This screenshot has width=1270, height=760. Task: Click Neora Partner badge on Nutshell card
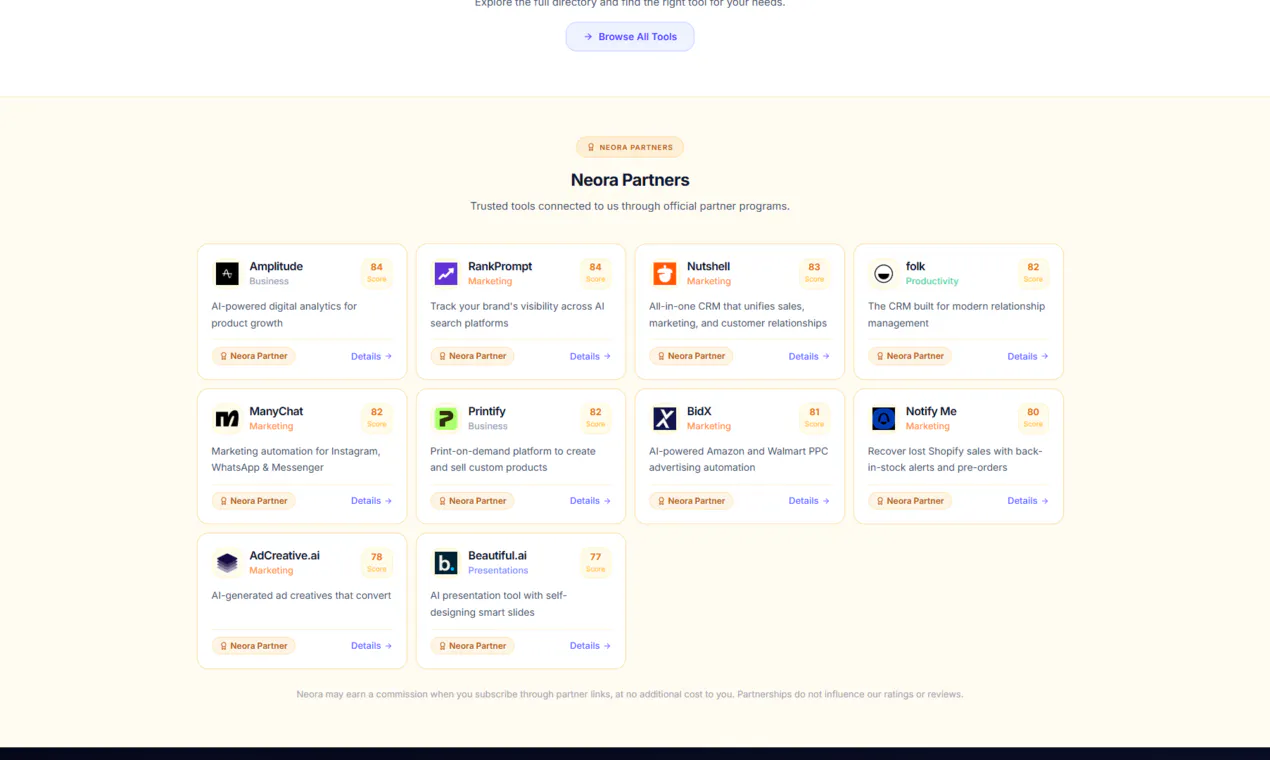tap(692, 356)
